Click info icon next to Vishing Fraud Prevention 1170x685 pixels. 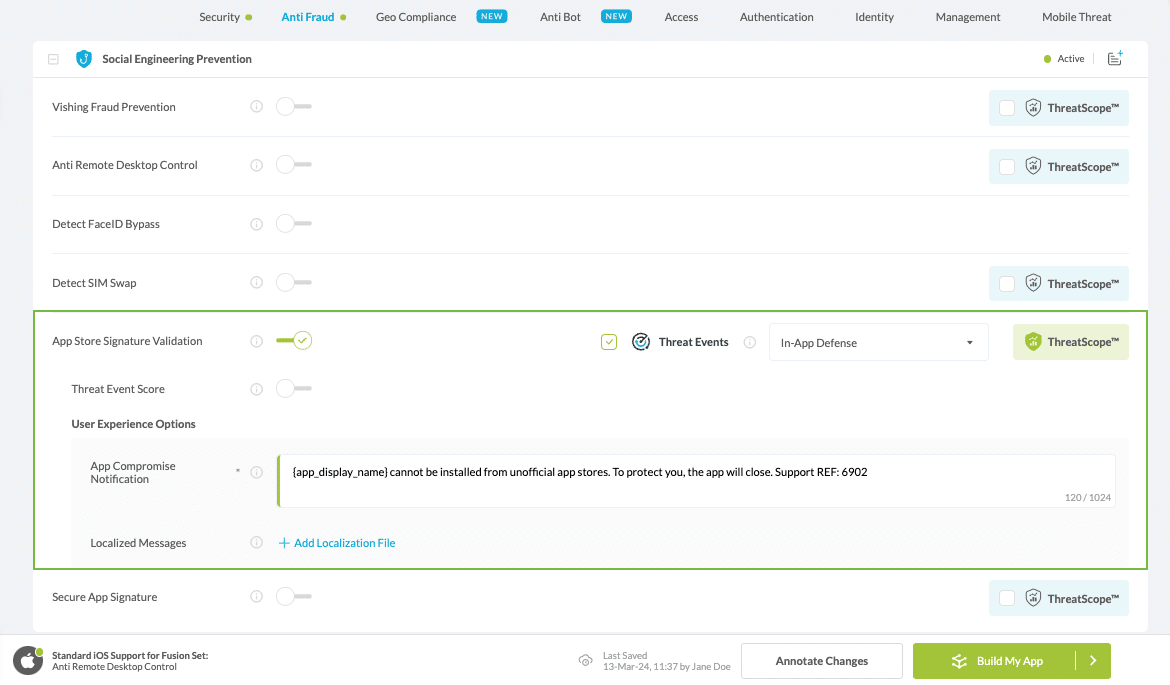point(256,107)
